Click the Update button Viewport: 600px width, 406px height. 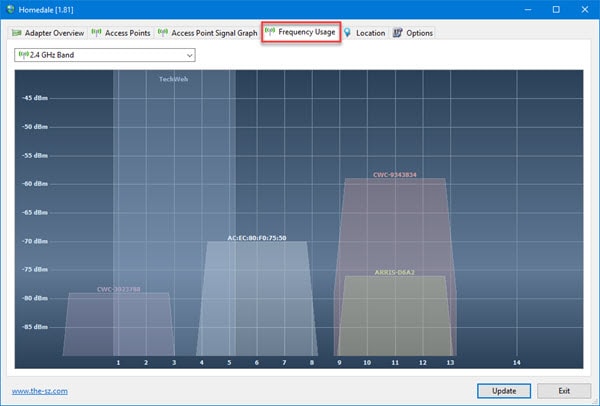[504, 391]
